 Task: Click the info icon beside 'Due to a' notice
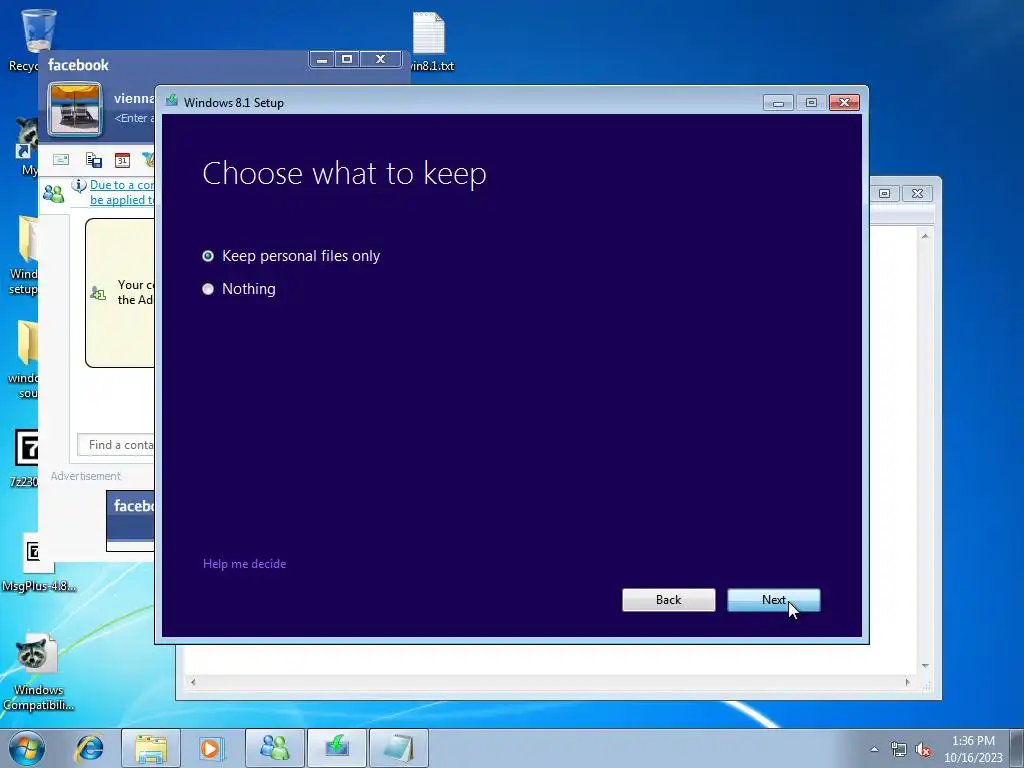(78, 185)
